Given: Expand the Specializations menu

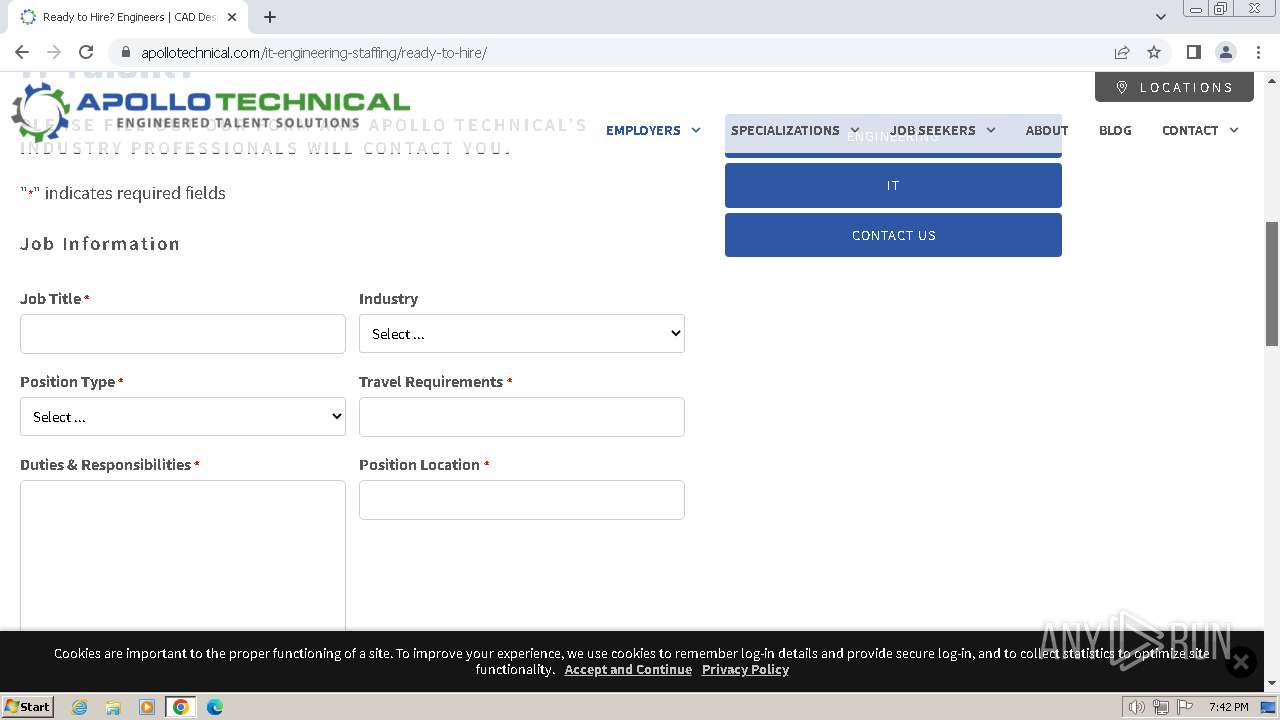Looking at the screenshot, I should (x=795, y=130).
